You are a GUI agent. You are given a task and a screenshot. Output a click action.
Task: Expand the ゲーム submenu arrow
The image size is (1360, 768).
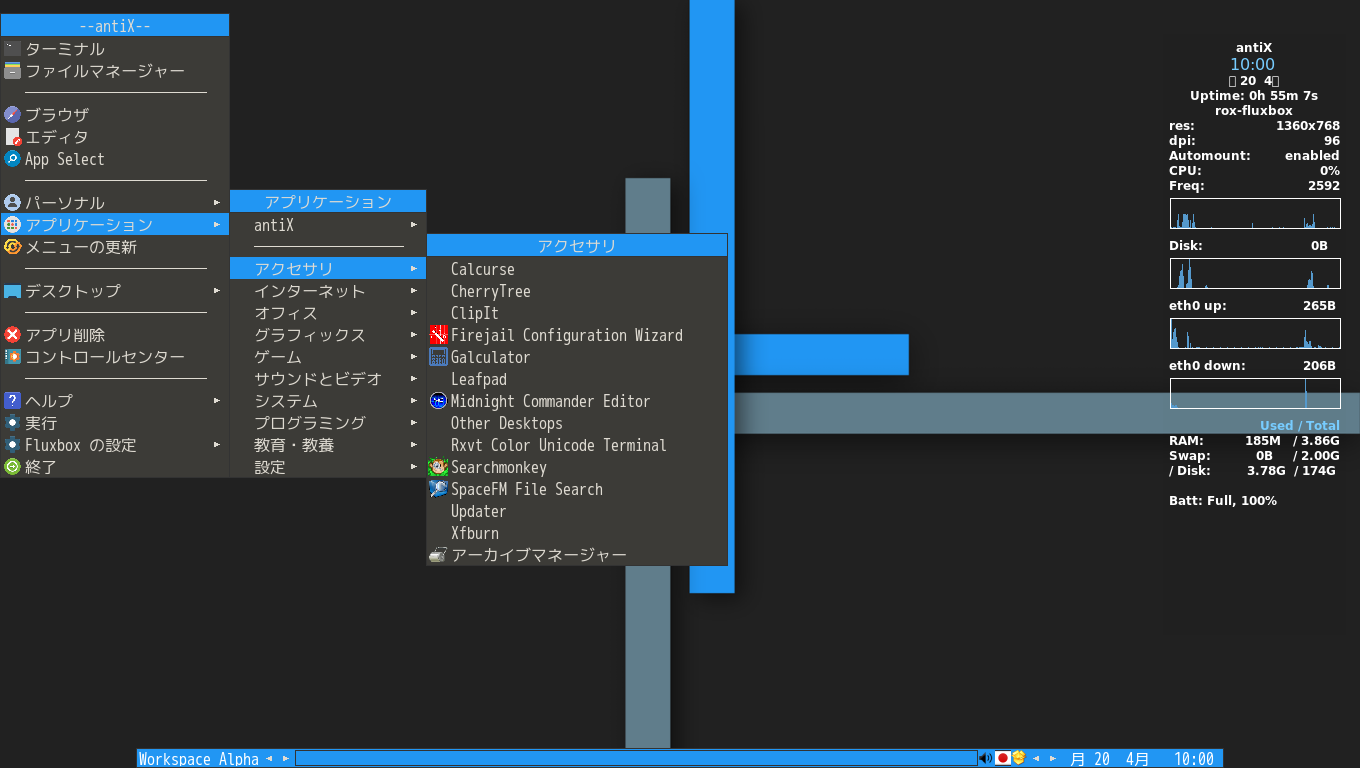click(414, 357)
